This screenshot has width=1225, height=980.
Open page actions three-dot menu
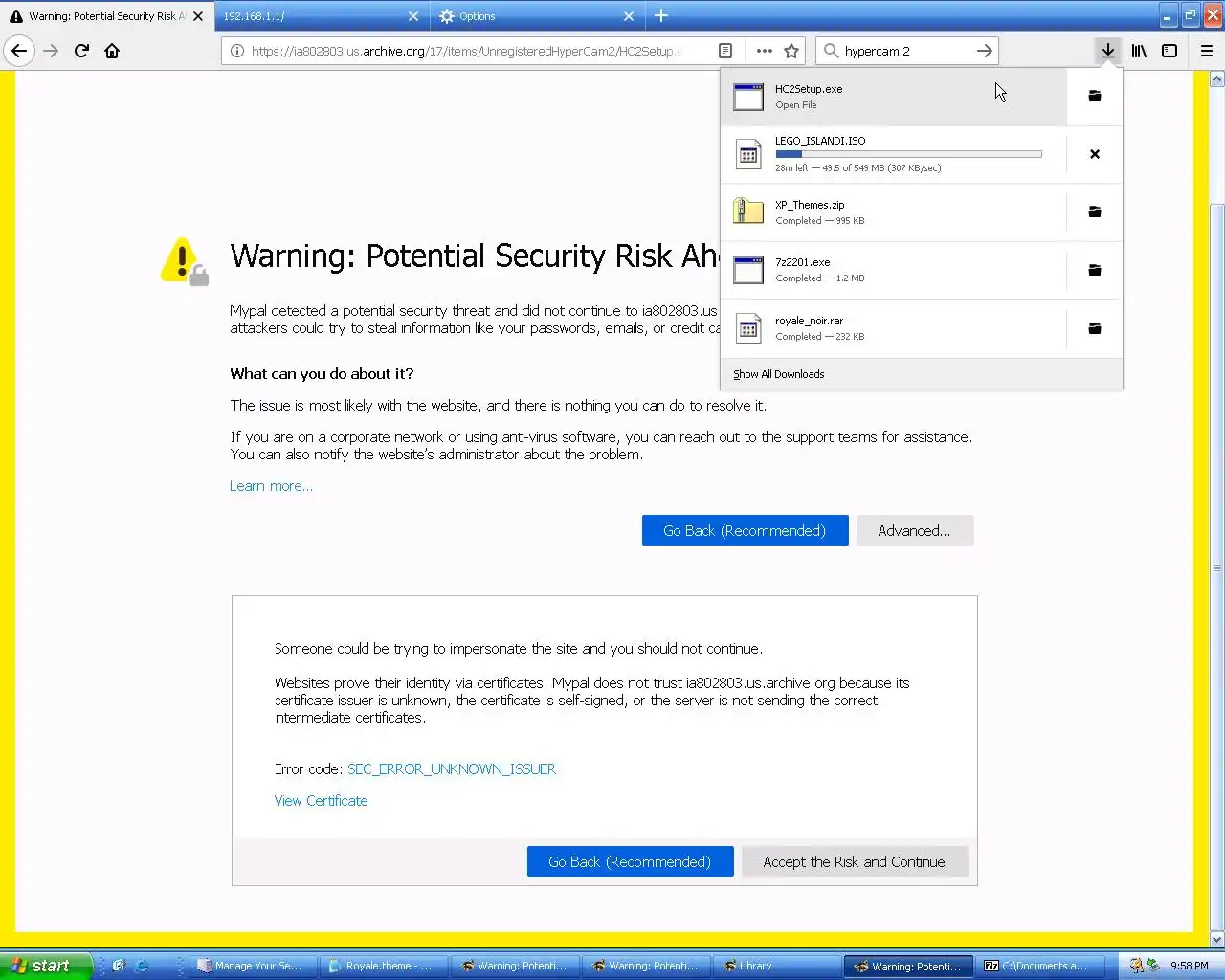pos(764,51)
